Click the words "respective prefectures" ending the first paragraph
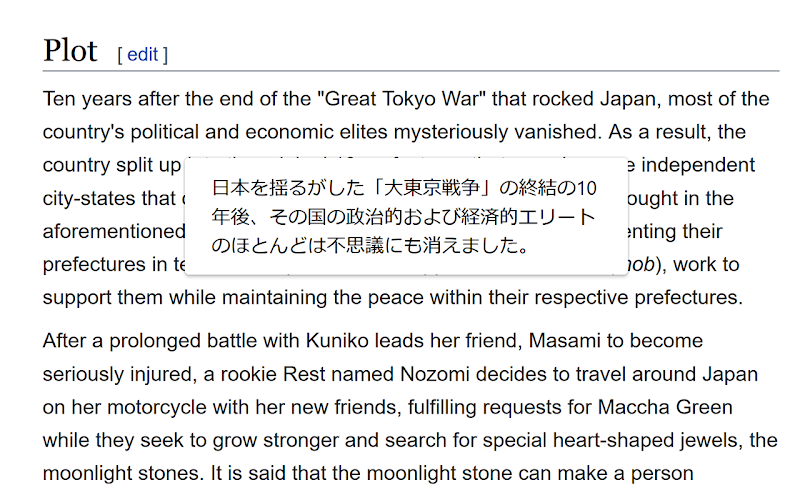Image resolution: width=800 pixels, height=500 pixels. point(638,297)
